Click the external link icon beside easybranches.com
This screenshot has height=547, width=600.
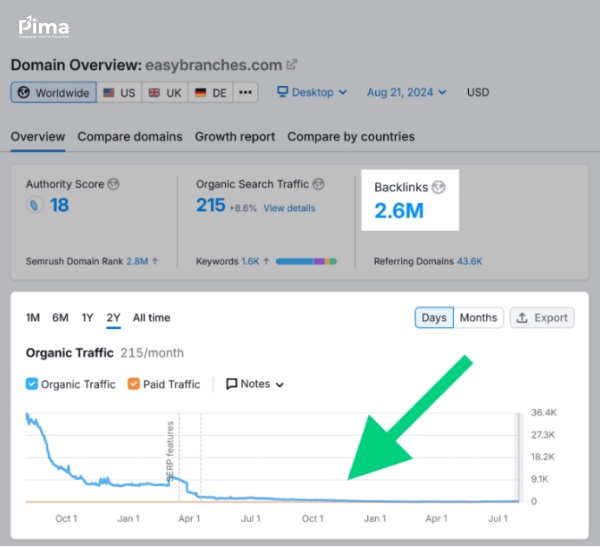pyautogui.click(x=292, y=65)
